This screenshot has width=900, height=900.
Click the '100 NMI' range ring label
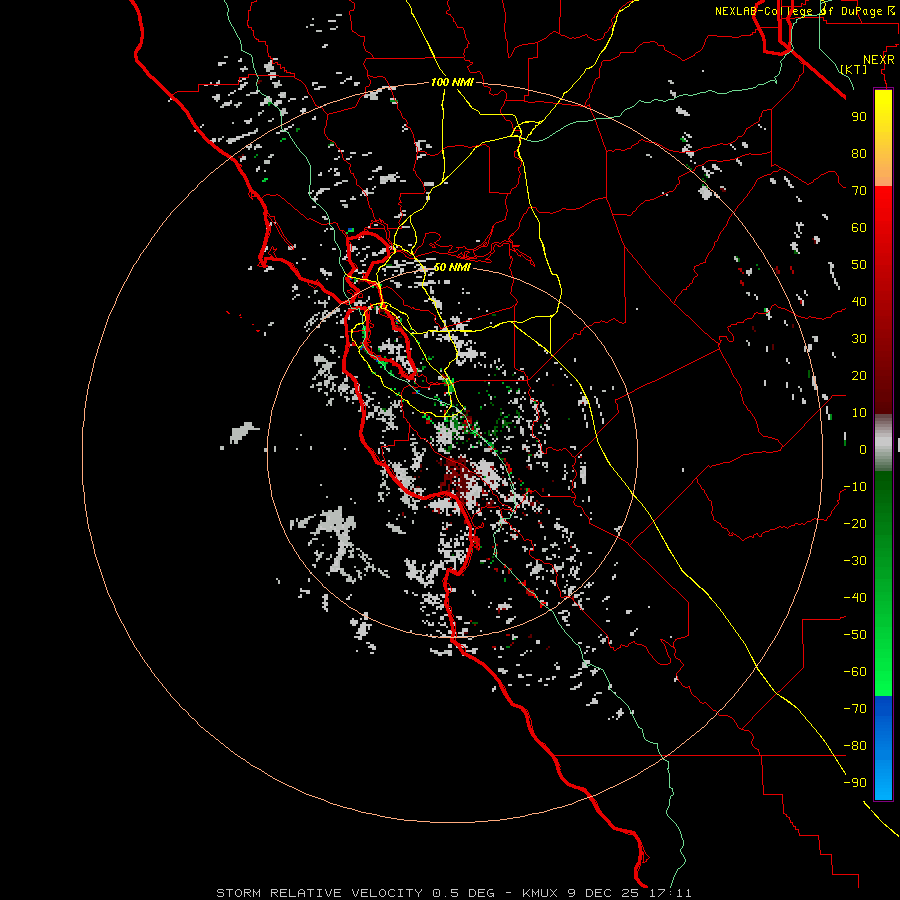452,82
